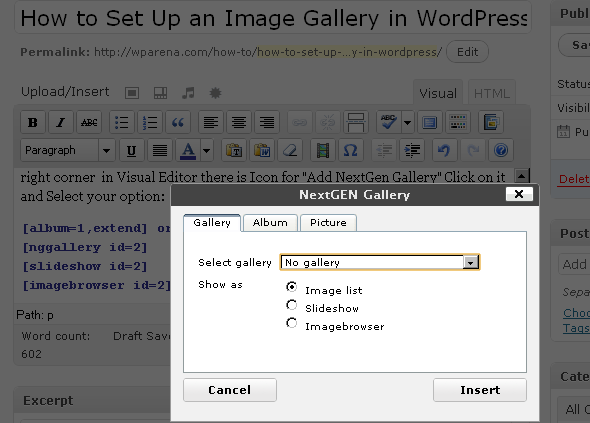Image resolution: width=590 pixels, height=423 pixels.
Task: Switch to the HTML editor tab
Action: pos(491,93)
